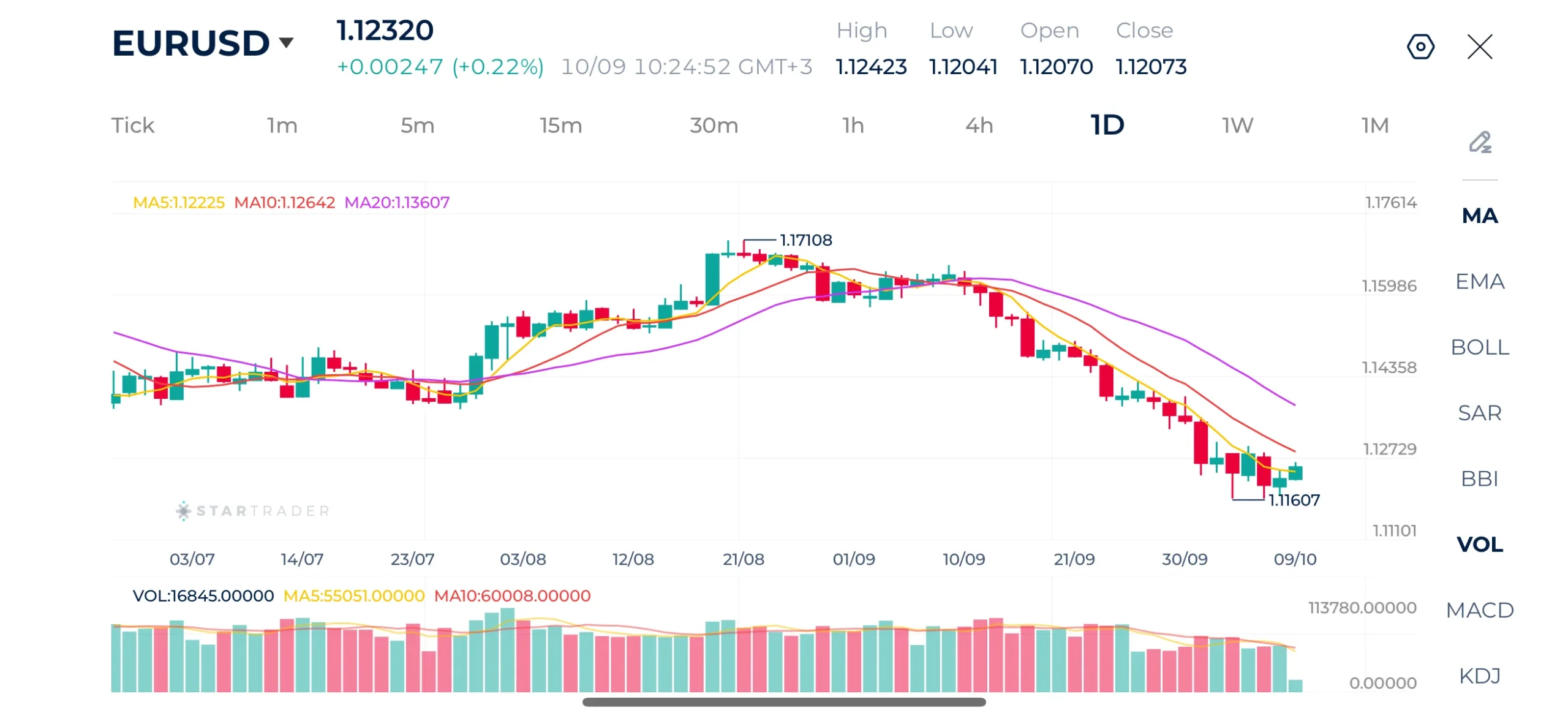Select the VOL sub-indicator
1568x721 pixels.
coord(1479,544)
